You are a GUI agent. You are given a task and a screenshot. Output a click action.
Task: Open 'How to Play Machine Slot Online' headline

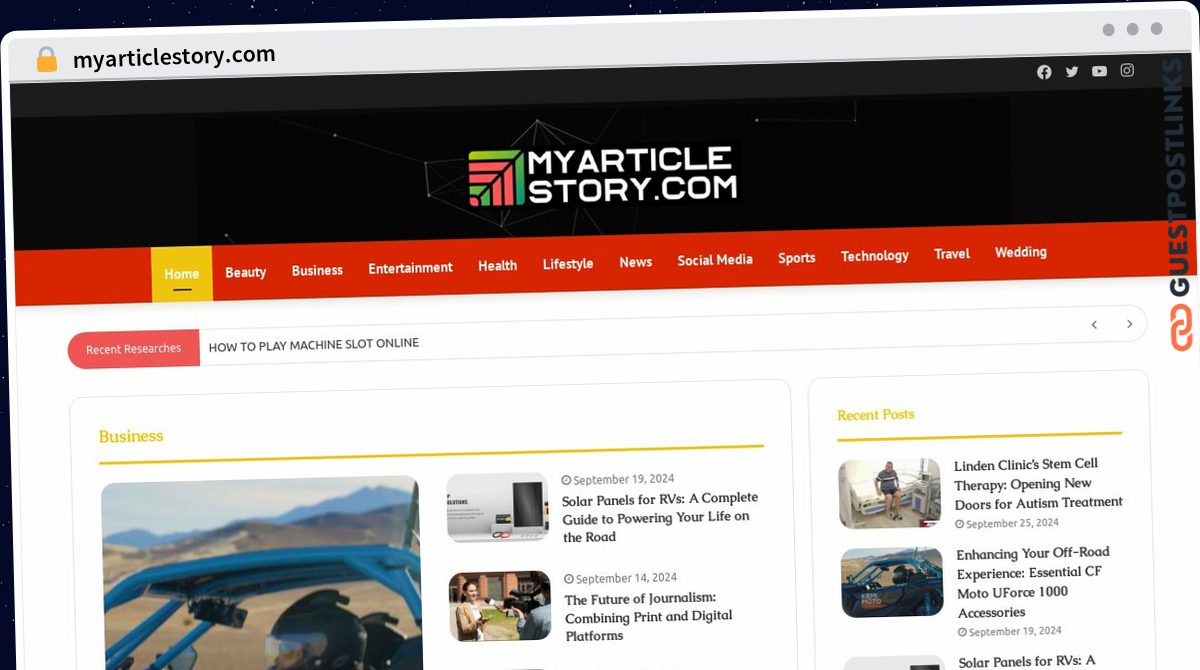[314, 344]
